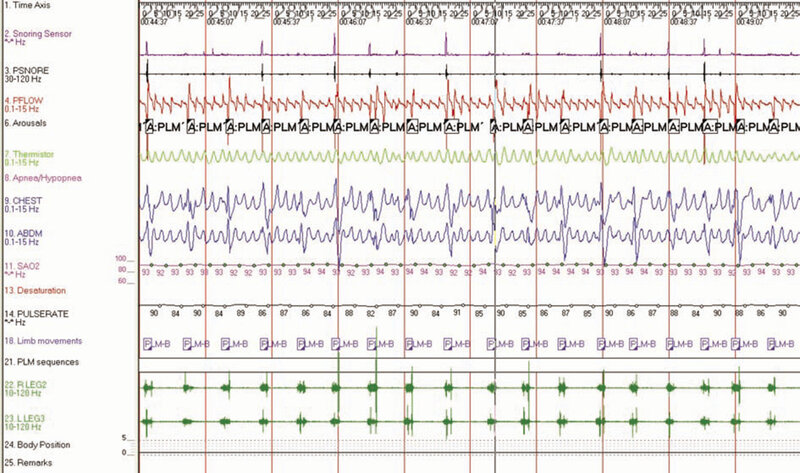This screenshot has height=473, width=800.
Task: Select the Thermistor channel label
Action: [x=29, y=154]
